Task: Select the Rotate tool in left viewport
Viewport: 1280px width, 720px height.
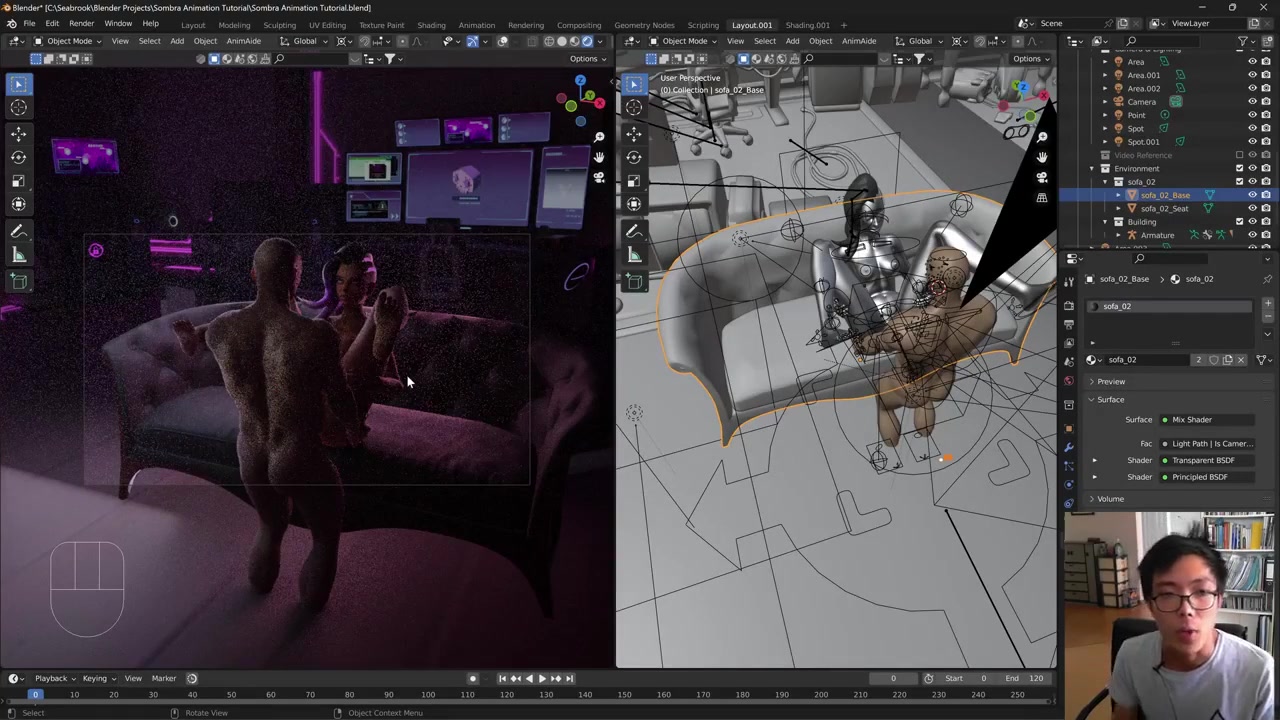Action: click(18, 157)
